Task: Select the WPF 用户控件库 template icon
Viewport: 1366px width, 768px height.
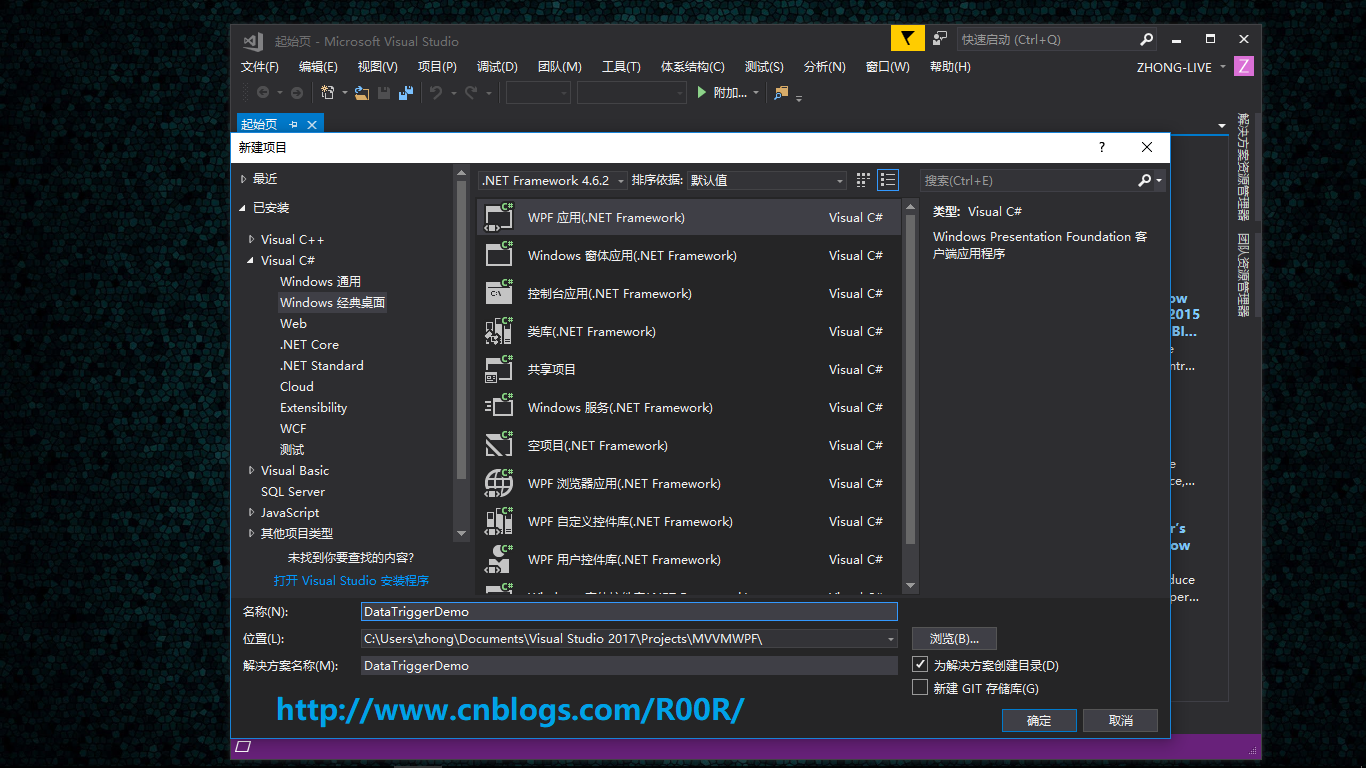Action: coord(499,559)
